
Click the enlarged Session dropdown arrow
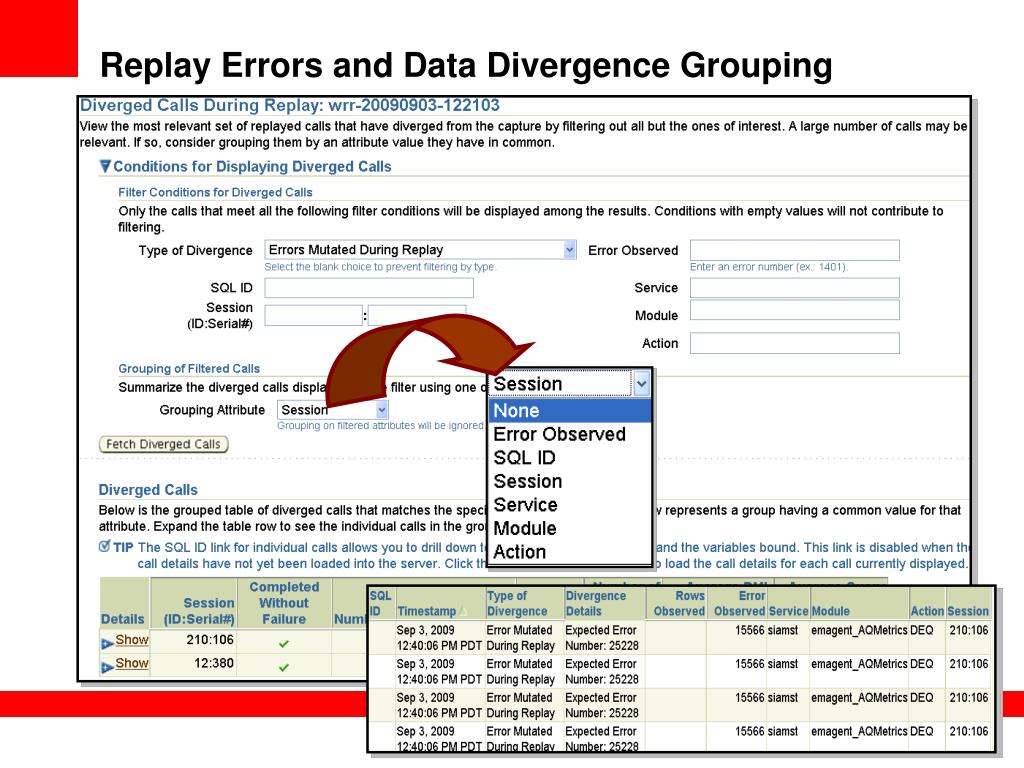point(641,384)
